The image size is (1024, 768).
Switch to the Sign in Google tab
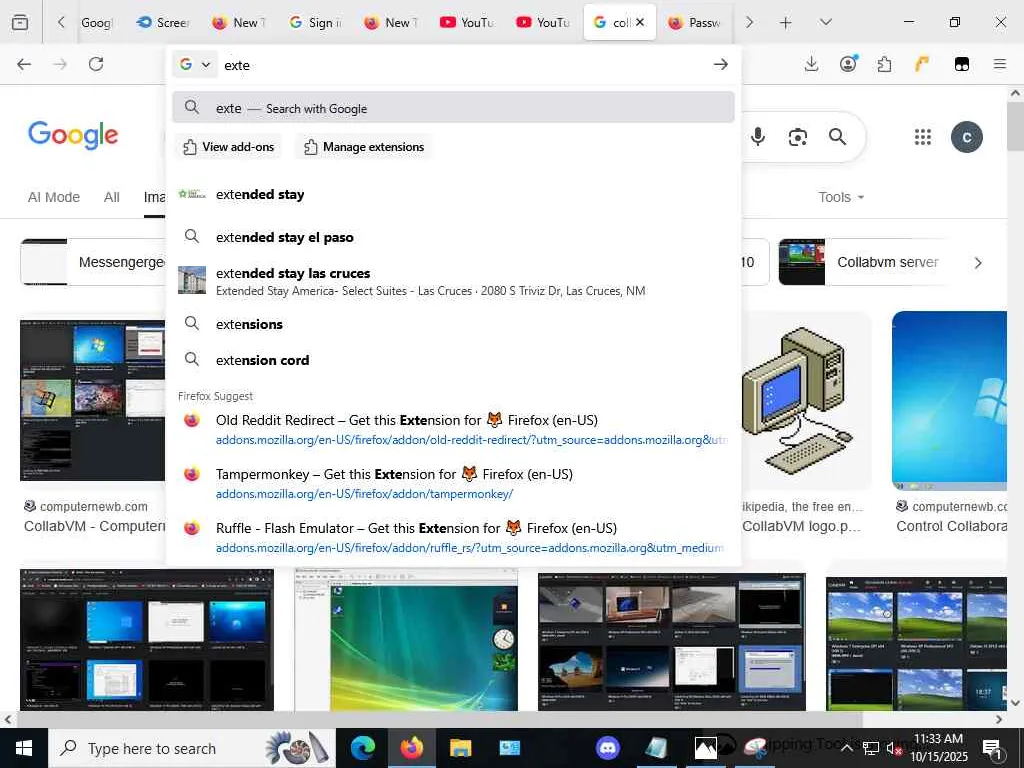pos(315,22)
